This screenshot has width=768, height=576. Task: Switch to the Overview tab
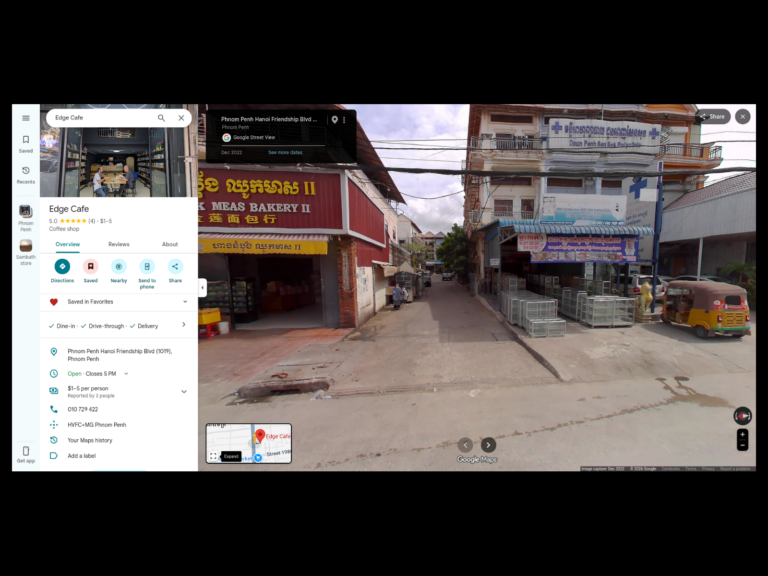[x=68, y=244]
